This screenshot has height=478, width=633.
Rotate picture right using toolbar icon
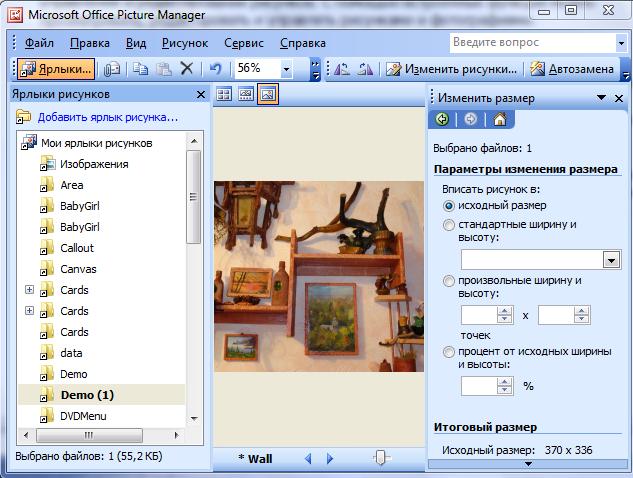coord(366,69)
